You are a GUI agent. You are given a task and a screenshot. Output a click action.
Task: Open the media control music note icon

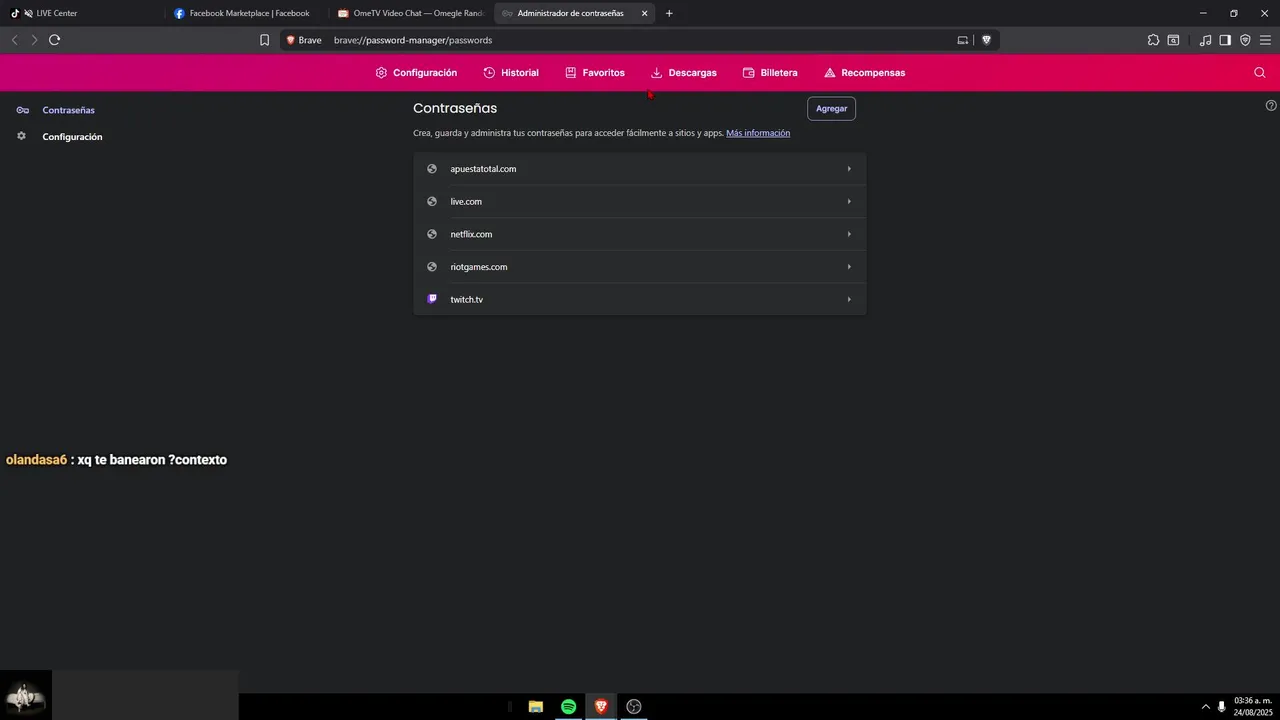(1205, 40)
